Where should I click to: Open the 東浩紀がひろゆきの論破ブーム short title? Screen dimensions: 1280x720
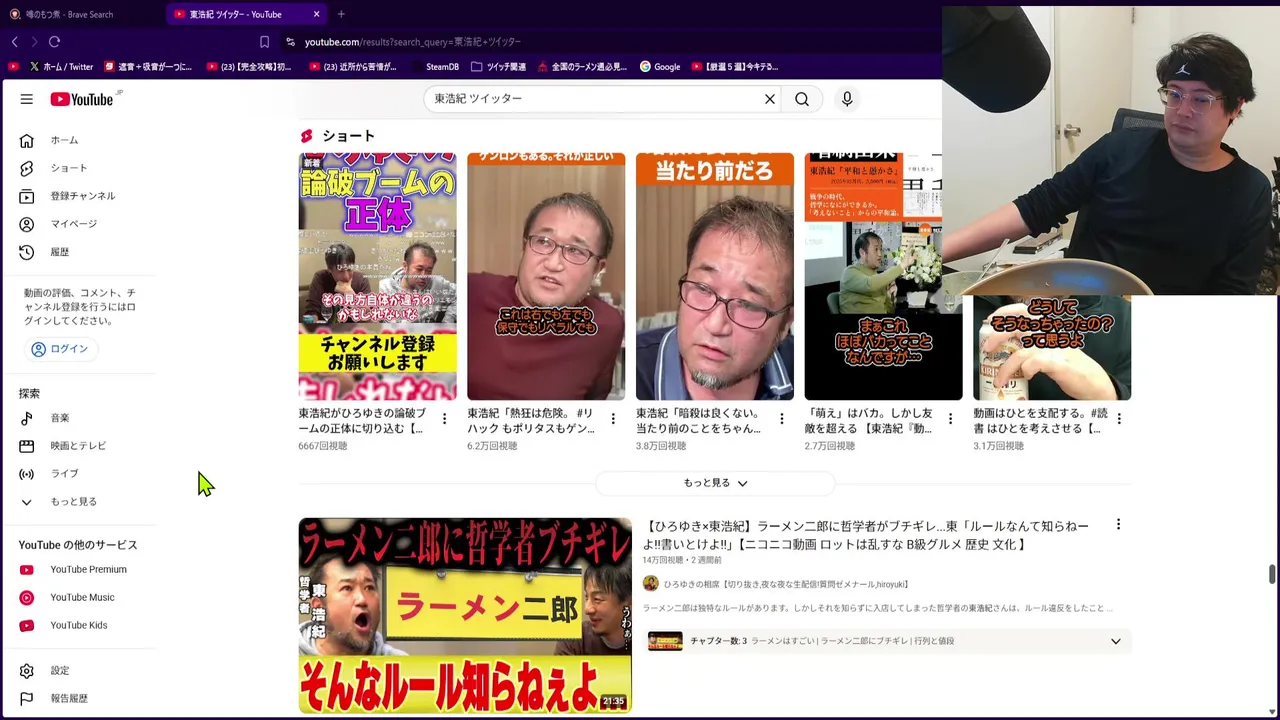(x=362, y=421)
